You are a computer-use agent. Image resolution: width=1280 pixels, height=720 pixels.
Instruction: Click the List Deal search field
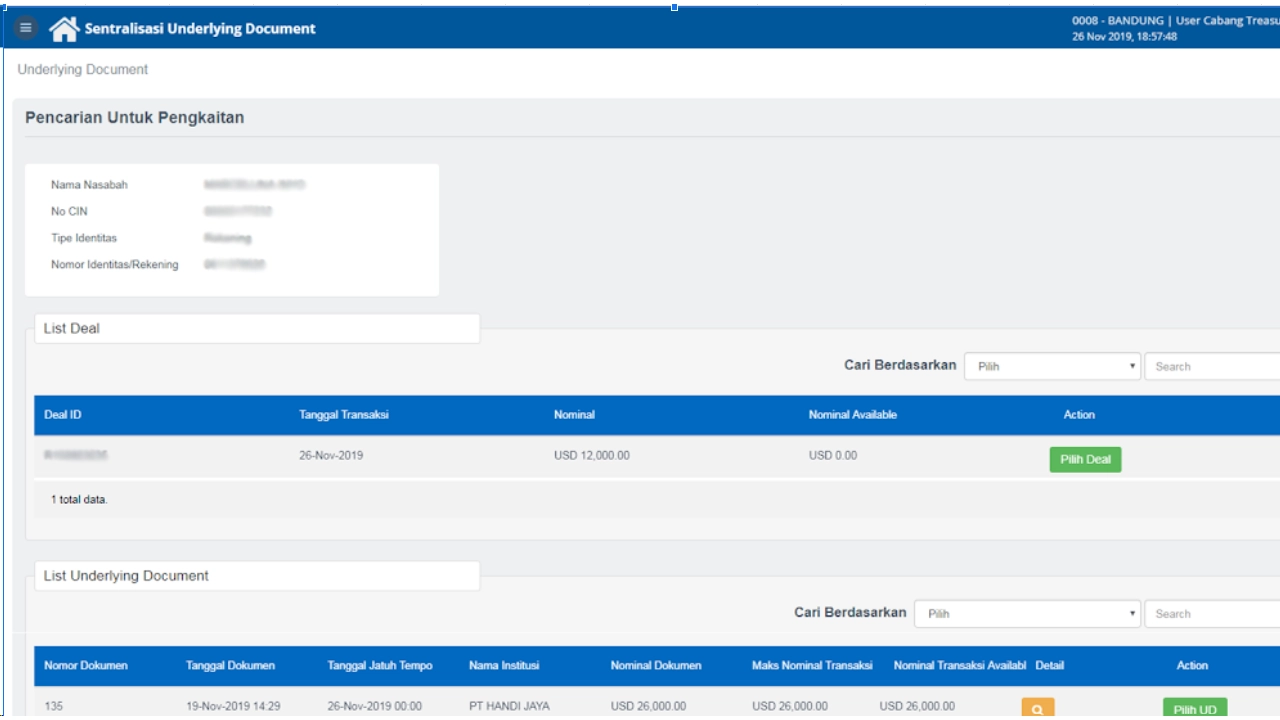(1212, 366)
